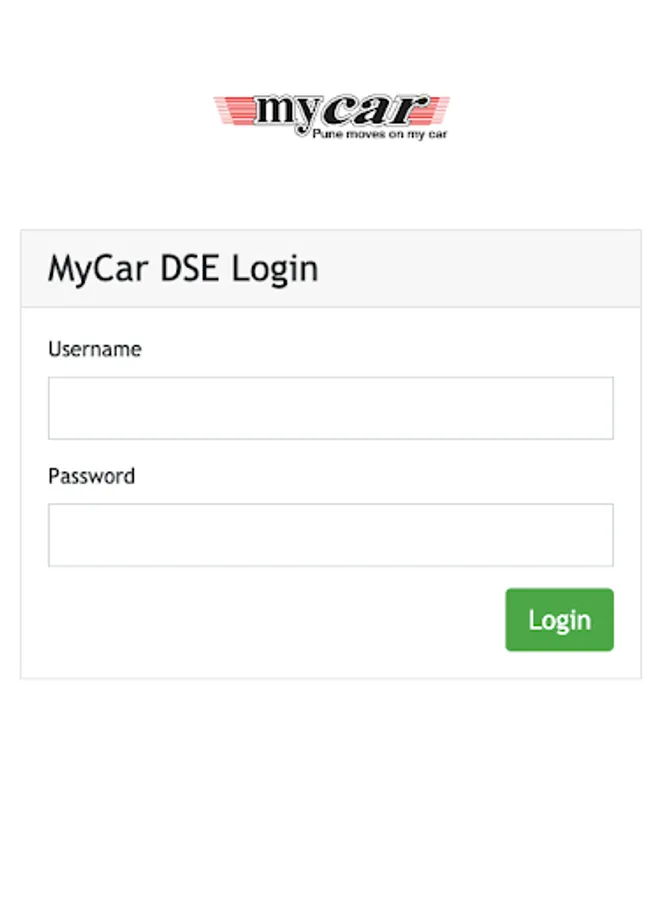Click the red stripes left of the logo

tap(234, 110)
